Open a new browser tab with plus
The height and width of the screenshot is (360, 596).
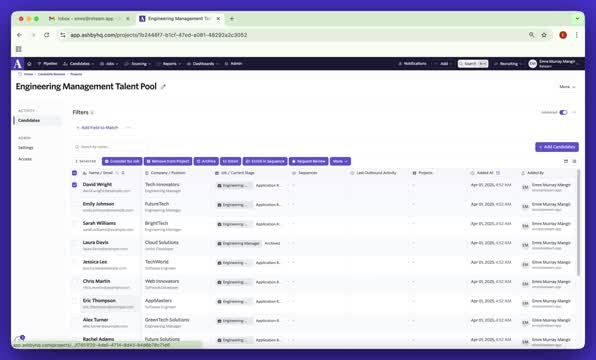(x=232, y=18)
